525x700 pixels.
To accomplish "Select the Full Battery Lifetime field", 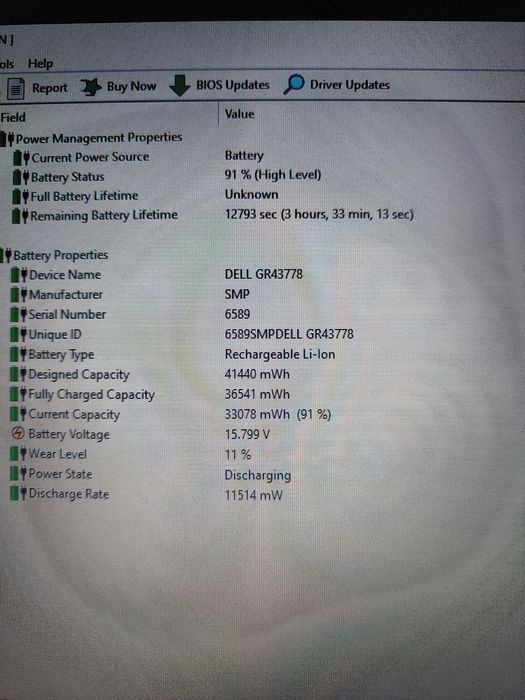I will click(x=84, y=196).
